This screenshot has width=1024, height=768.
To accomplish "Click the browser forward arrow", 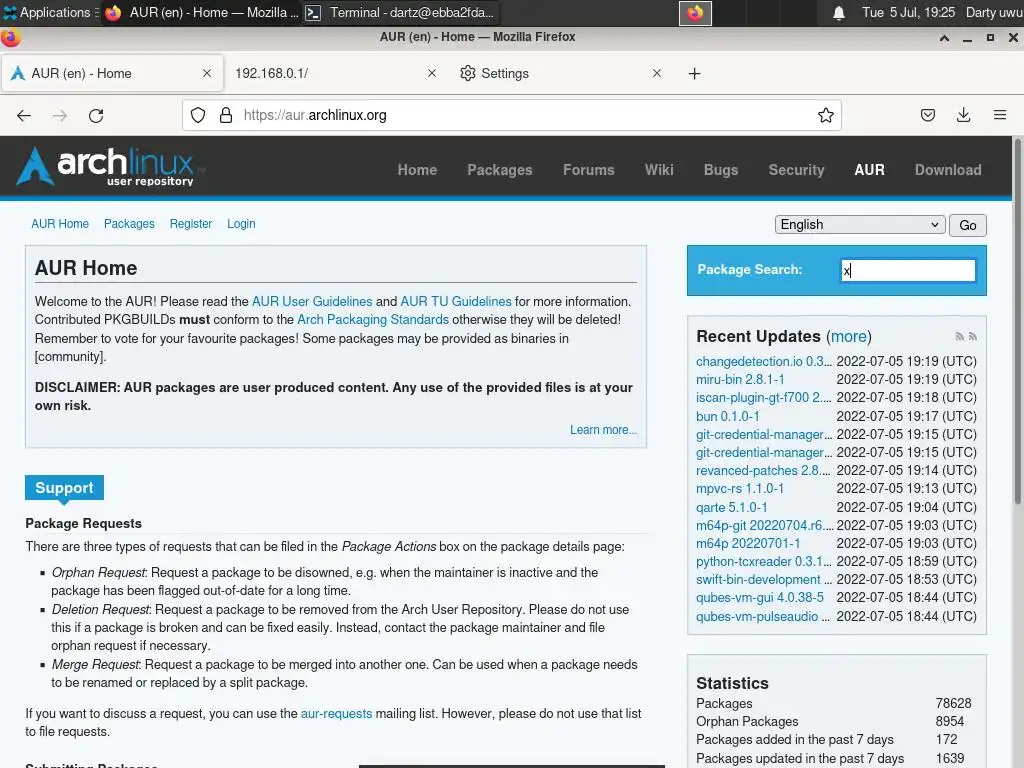I will coord(60,116).
